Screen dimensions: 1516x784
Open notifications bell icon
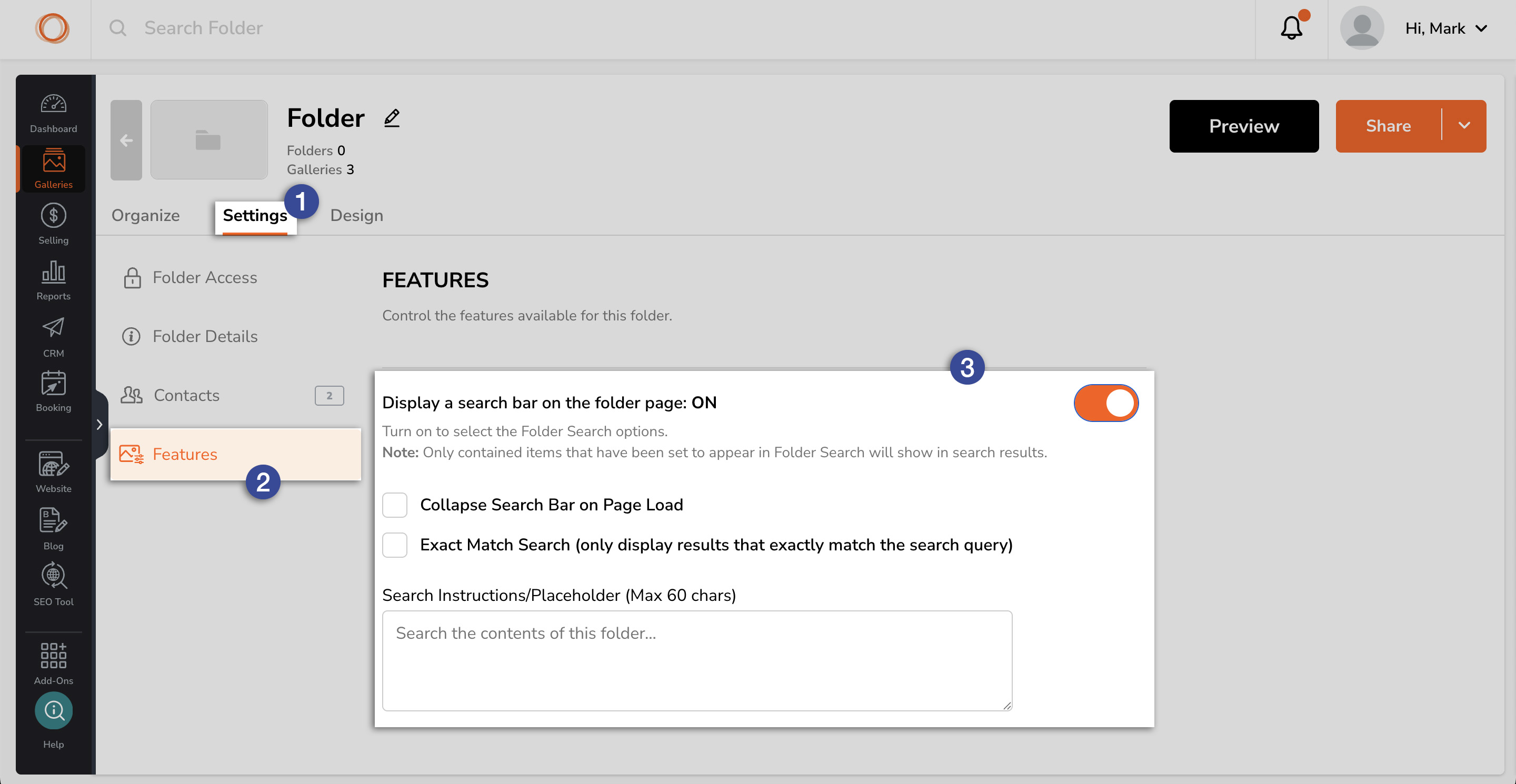(x=1291, y=28)
